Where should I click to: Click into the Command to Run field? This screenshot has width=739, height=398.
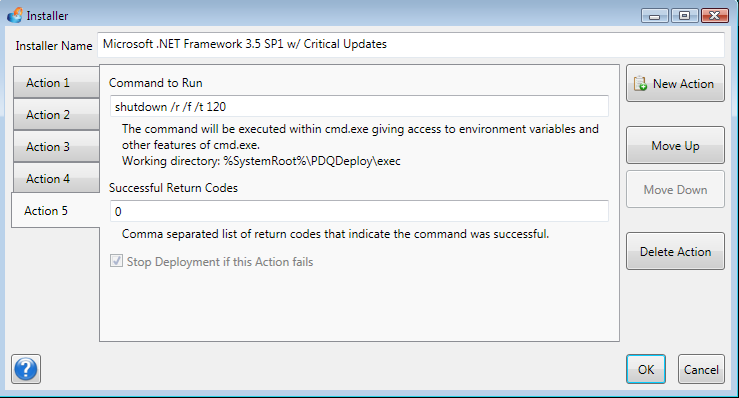click(x=359, y=106)
